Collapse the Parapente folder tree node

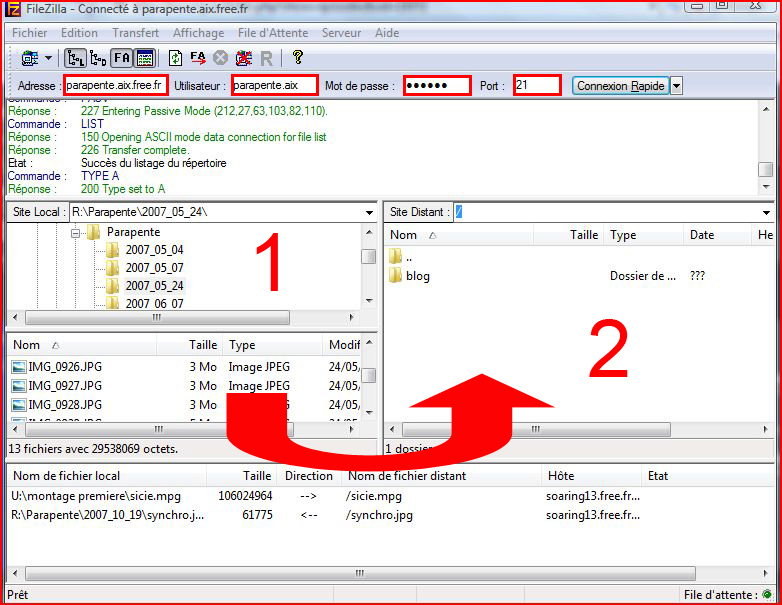(x=75, y=233)
